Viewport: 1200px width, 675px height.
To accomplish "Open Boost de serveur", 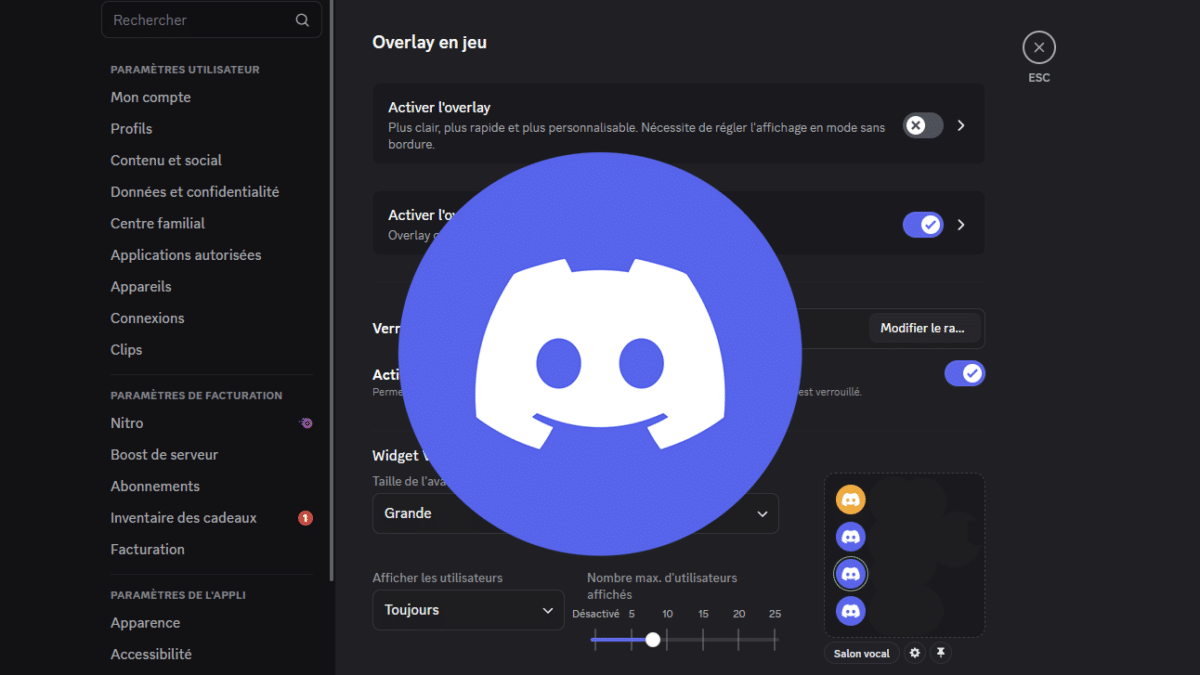I will pyautogui.click(x=164, y=455).
